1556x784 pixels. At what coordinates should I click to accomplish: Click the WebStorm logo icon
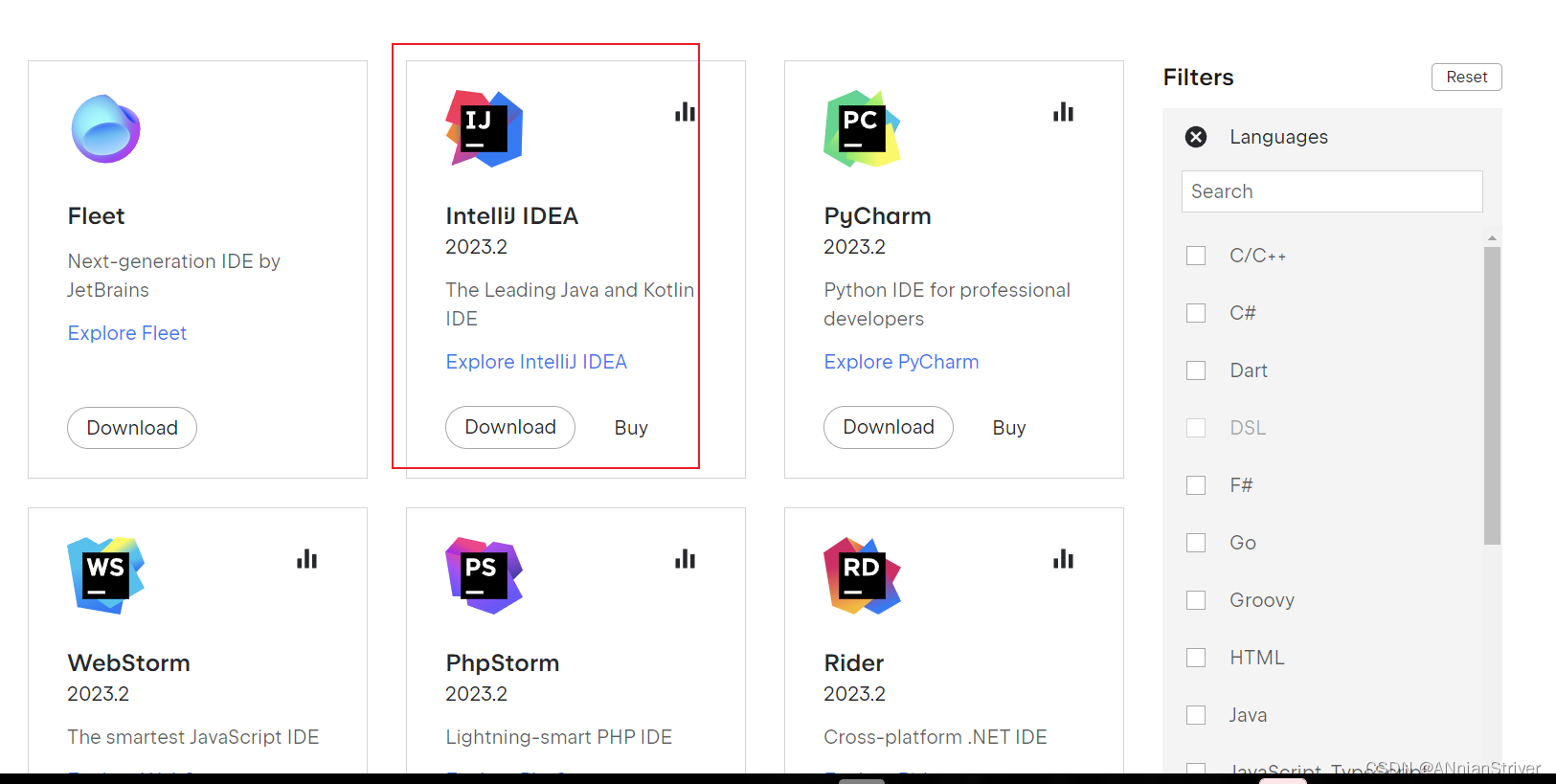[106, 575]
